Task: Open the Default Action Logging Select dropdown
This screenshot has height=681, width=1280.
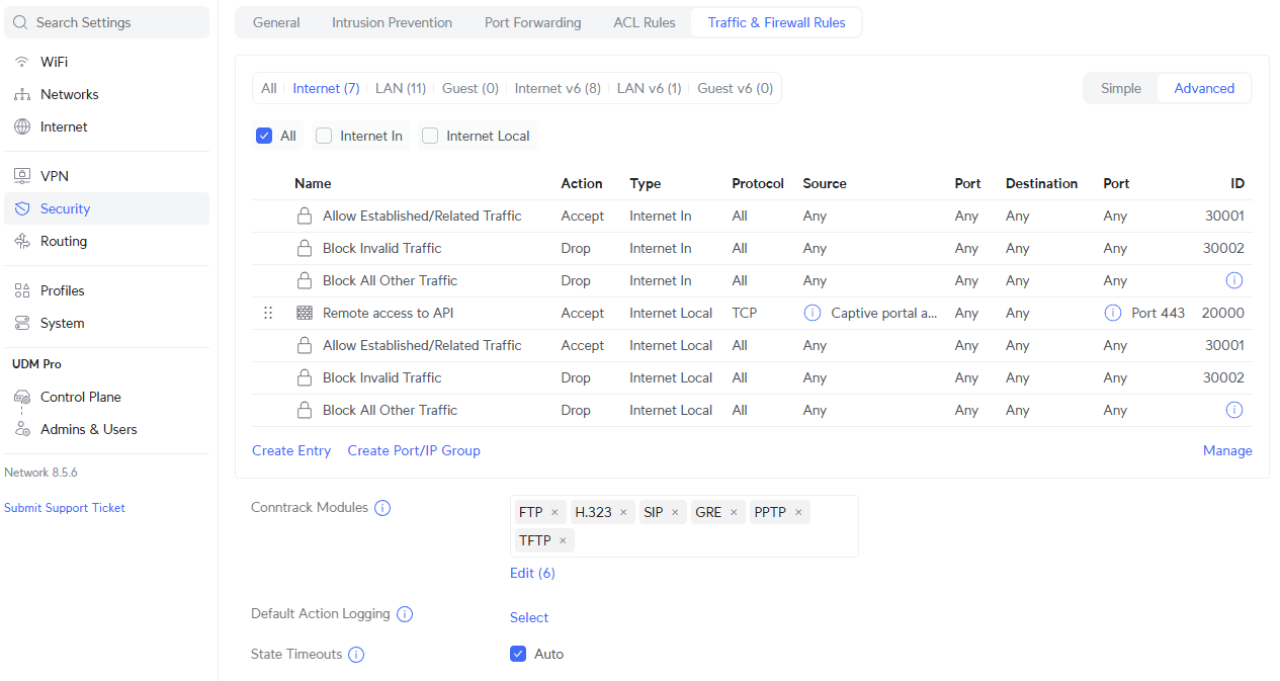Action: click(529, 618)
